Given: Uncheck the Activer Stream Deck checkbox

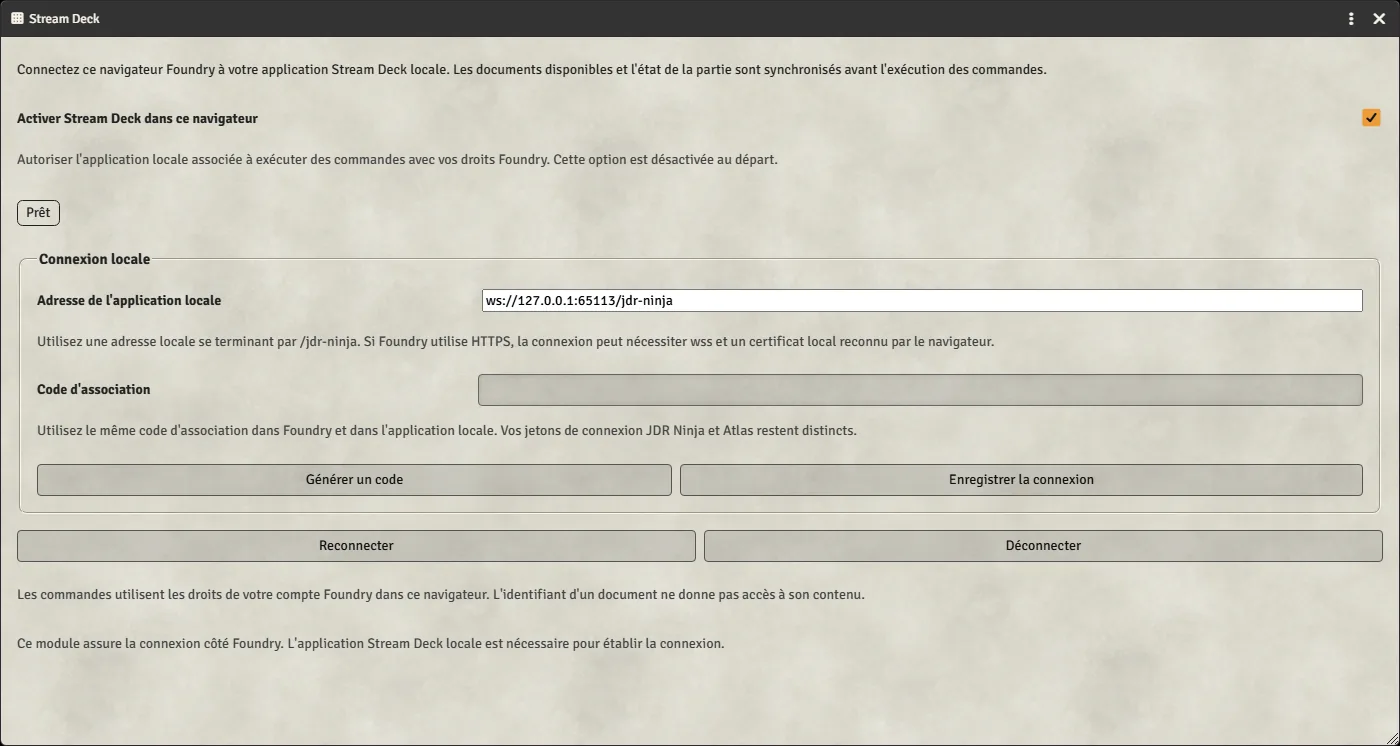Looking at the screenshot, I should pos(1371,118).
